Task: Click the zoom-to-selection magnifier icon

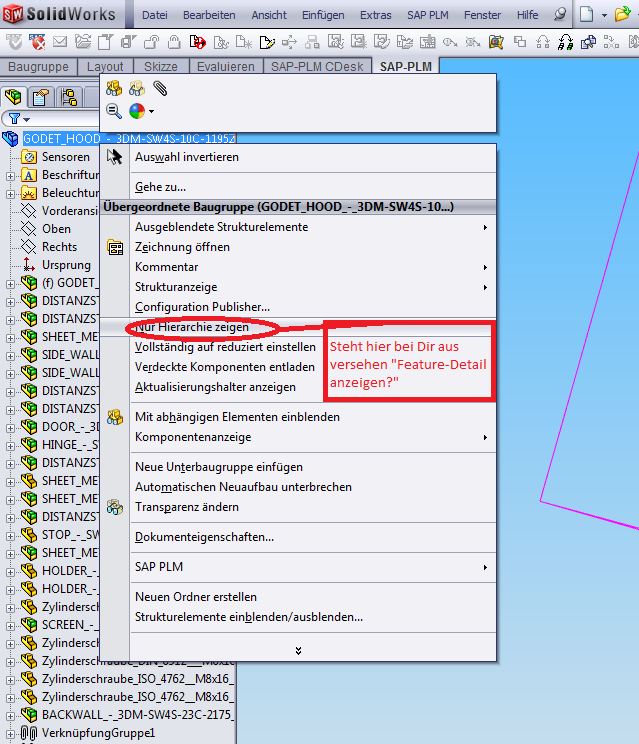Action: point(114,111)
